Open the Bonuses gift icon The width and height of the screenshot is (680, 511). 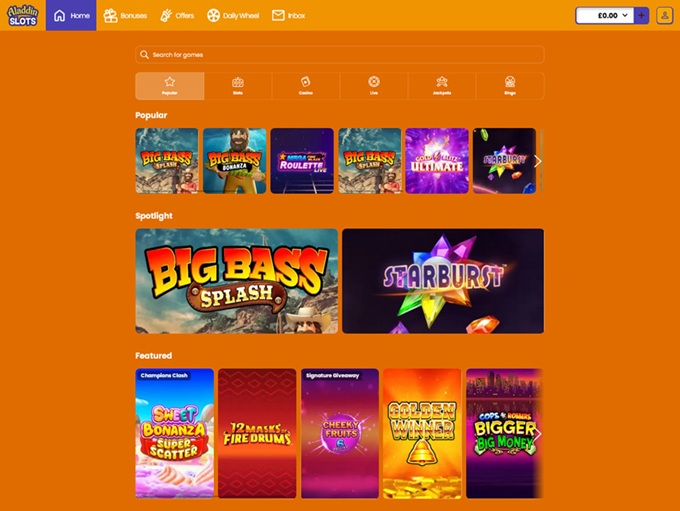(x=111, y=16)
